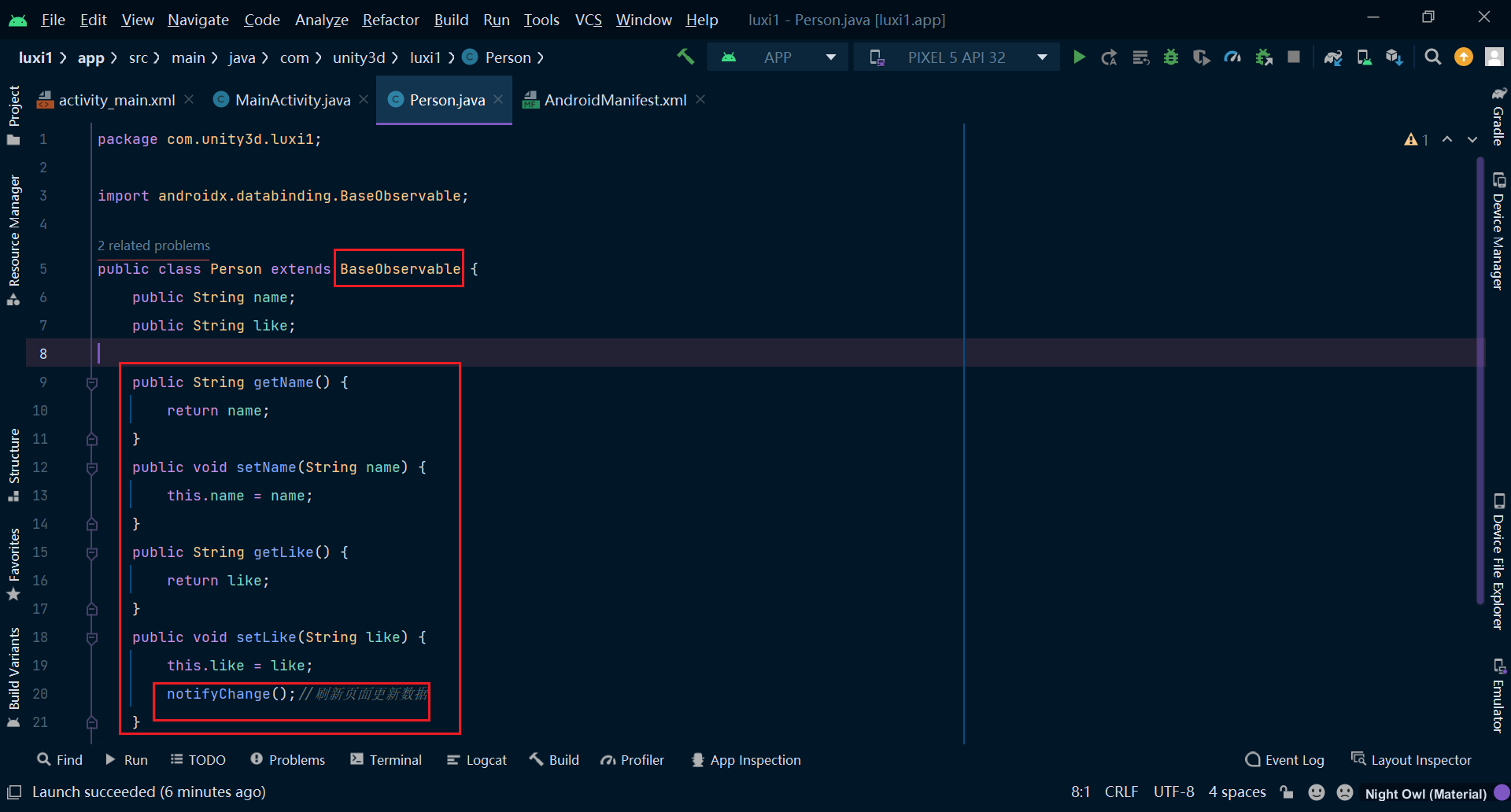Click the "2 related problems" hint
The height and width of the screenshot is (812, 1511).
point(154,245)
